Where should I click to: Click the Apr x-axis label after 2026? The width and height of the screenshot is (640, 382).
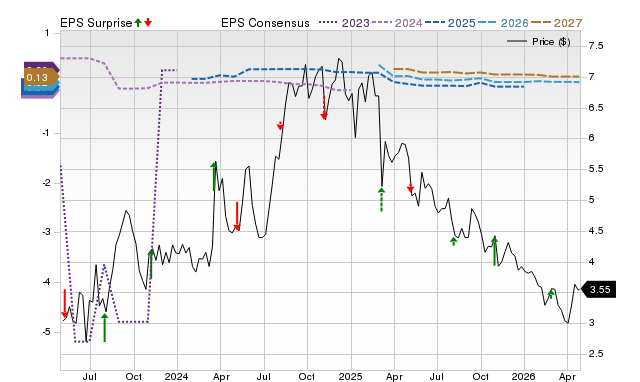tap(567, 377)
